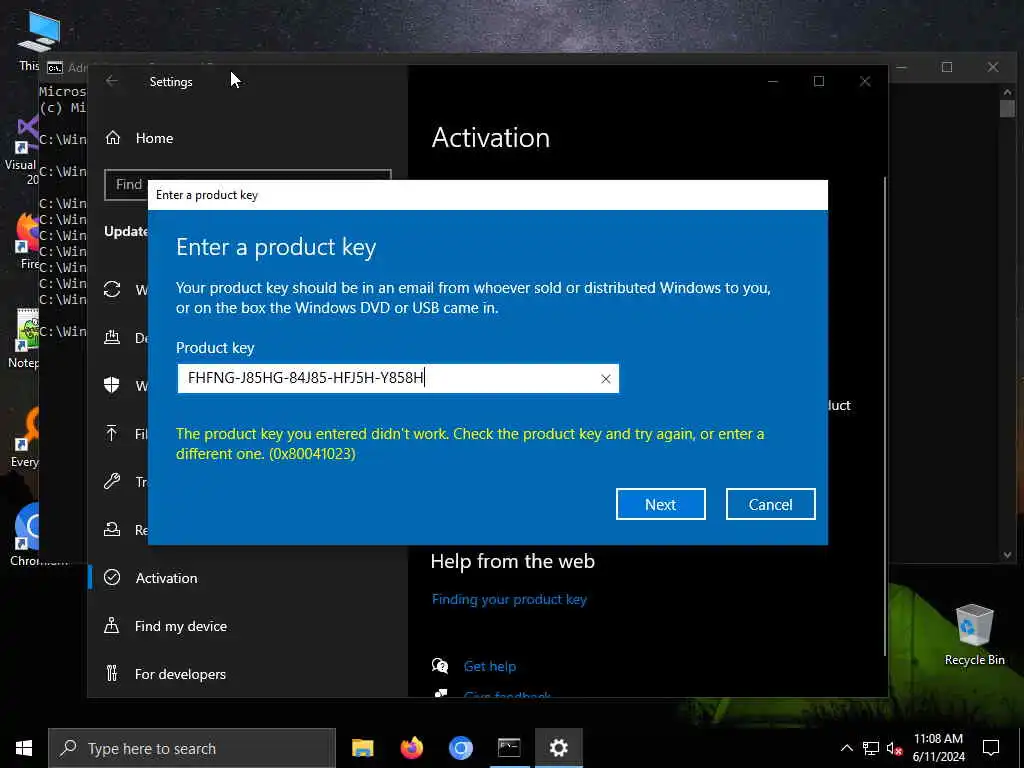Image resolution: width=1024 pixels, height=768 pixels.
Task: Open the notification action center
Action: click(991, 748)
